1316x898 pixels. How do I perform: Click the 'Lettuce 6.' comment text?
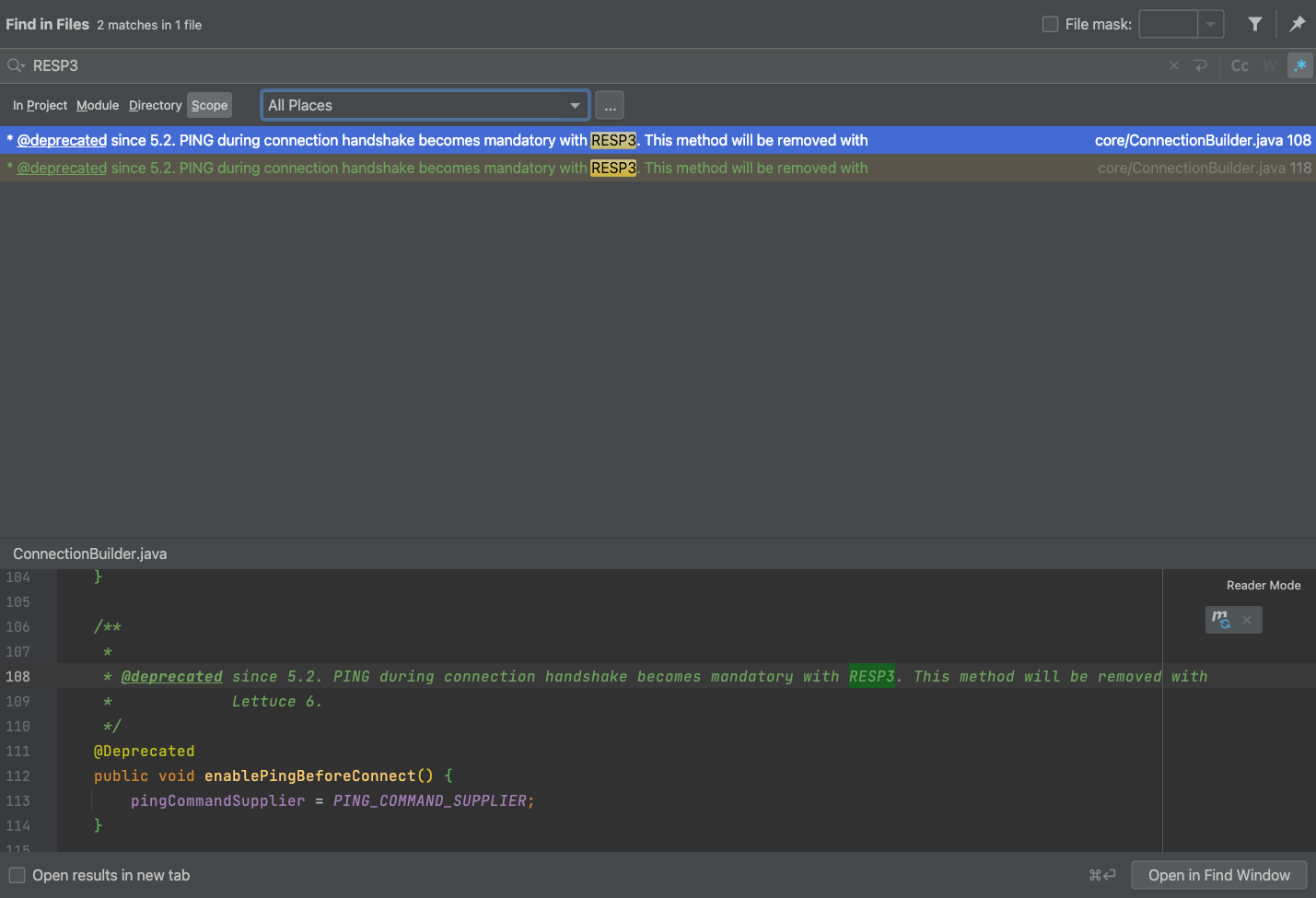point(277,701)
